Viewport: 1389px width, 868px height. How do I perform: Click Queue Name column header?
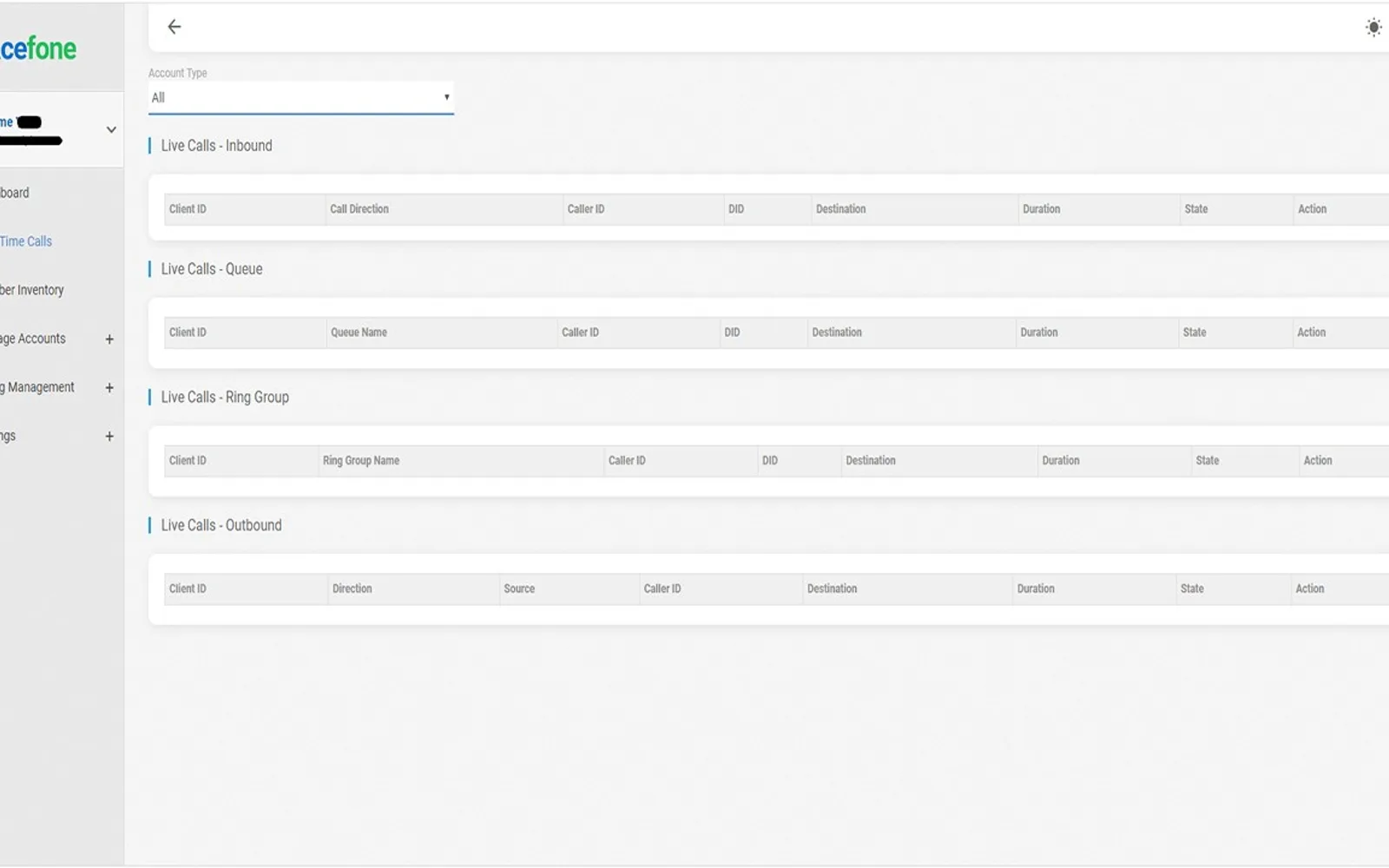click(x=359, y=332)
